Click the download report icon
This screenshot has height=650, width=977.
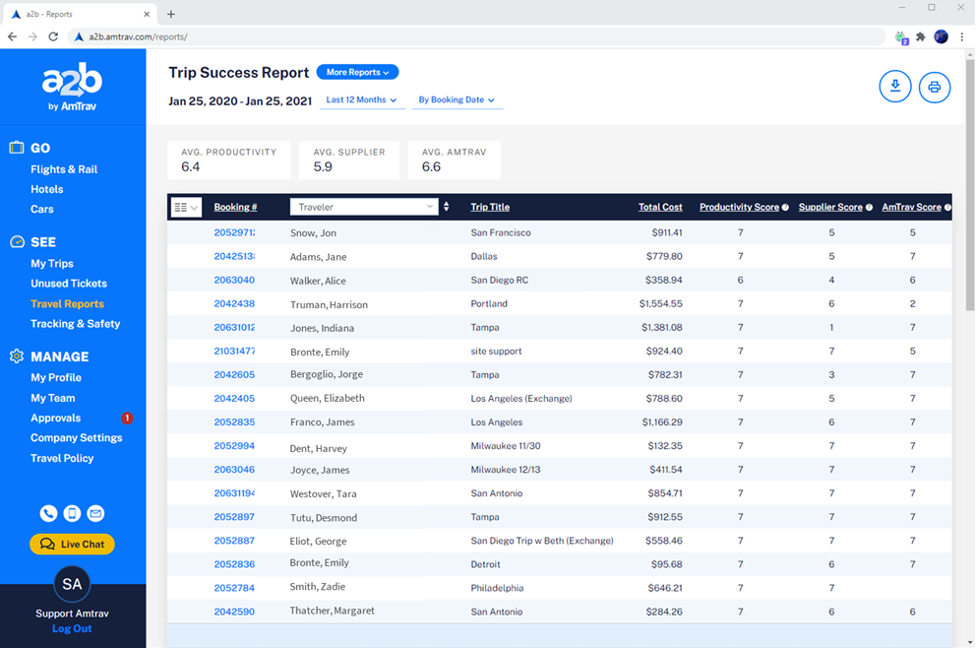pyautogui.click(x=895, y=87)
